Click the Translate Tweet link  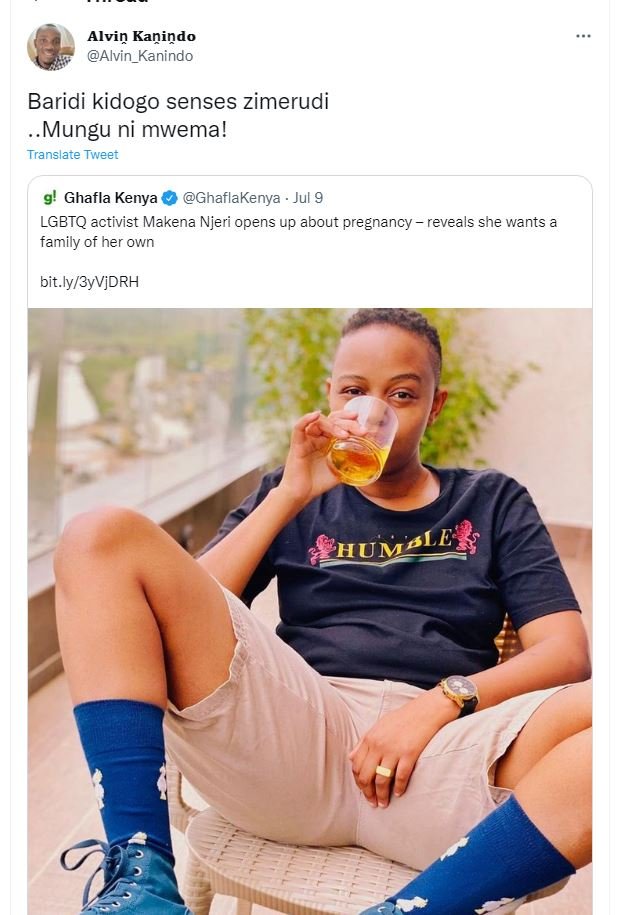click(72, 155)
